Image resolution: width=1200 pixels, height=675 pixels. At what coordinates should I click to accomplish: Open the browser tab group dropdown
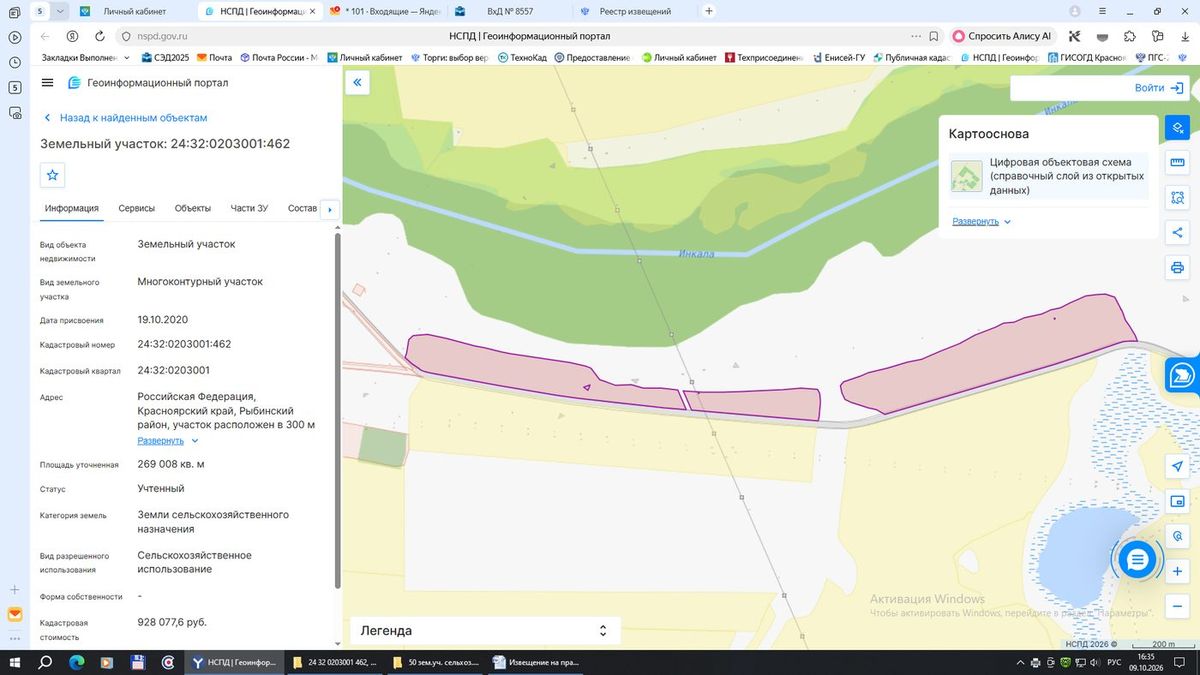(59, 11)
